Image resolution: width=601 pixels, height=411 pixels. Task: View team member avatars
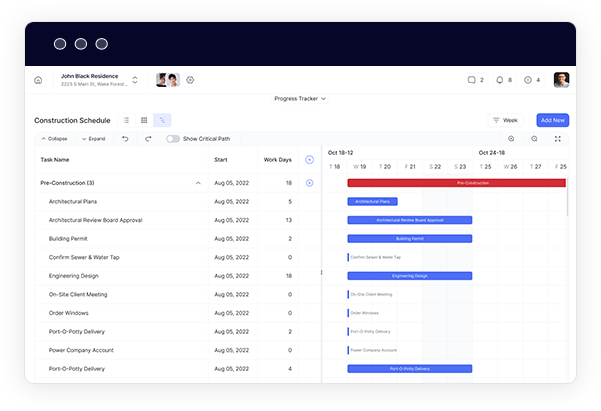pyautogui.click(x=168, y=80)
